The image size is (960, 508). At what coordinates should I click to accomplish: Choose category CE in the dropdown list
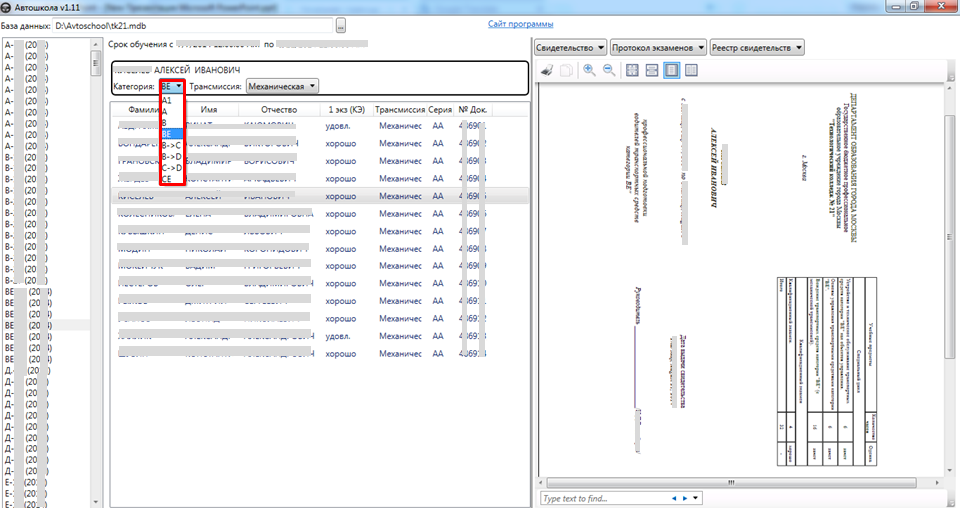[167, 179]
